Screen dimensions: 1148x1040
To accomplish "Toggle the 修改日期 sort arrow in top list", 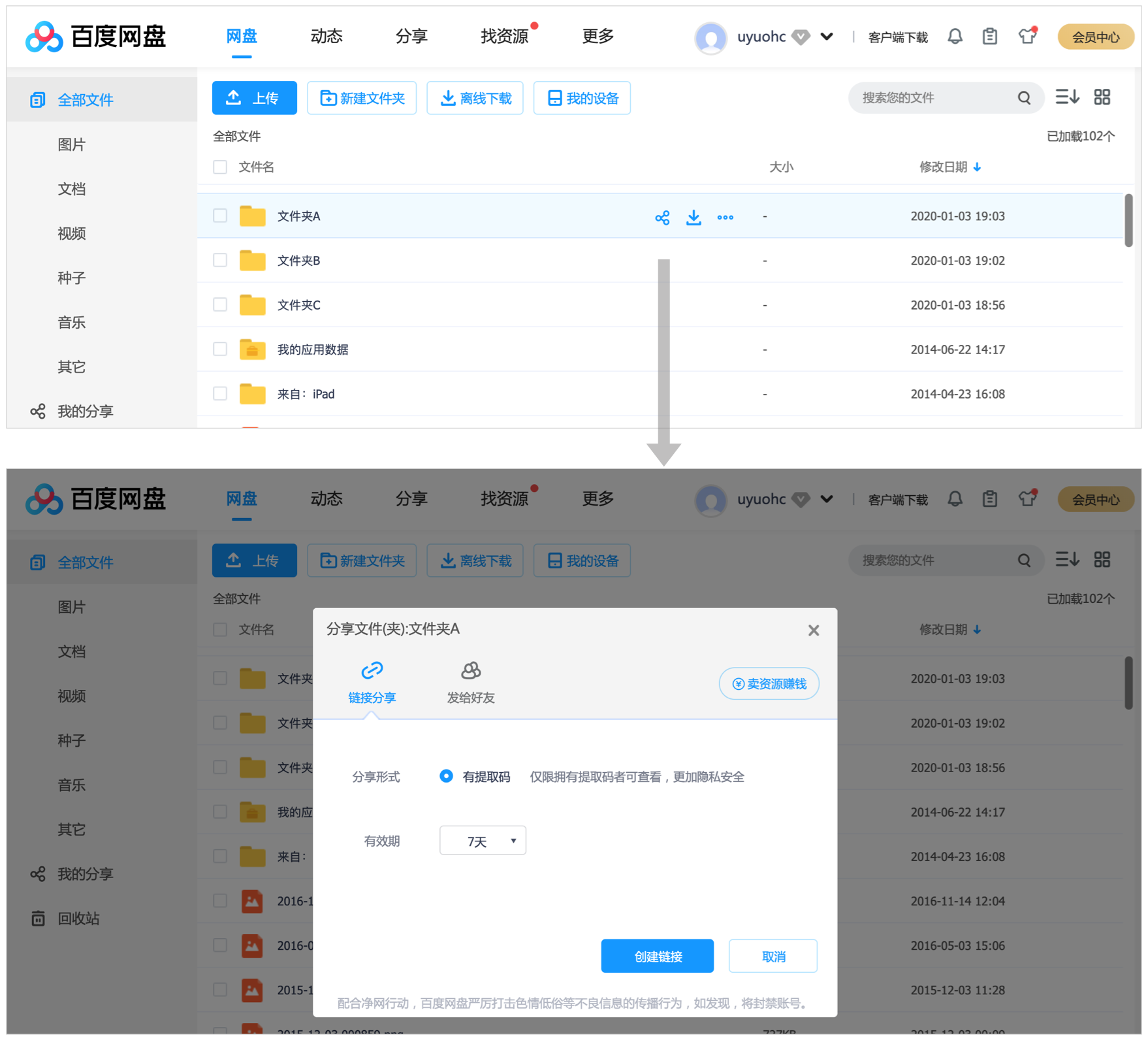I will pos(977,167).
